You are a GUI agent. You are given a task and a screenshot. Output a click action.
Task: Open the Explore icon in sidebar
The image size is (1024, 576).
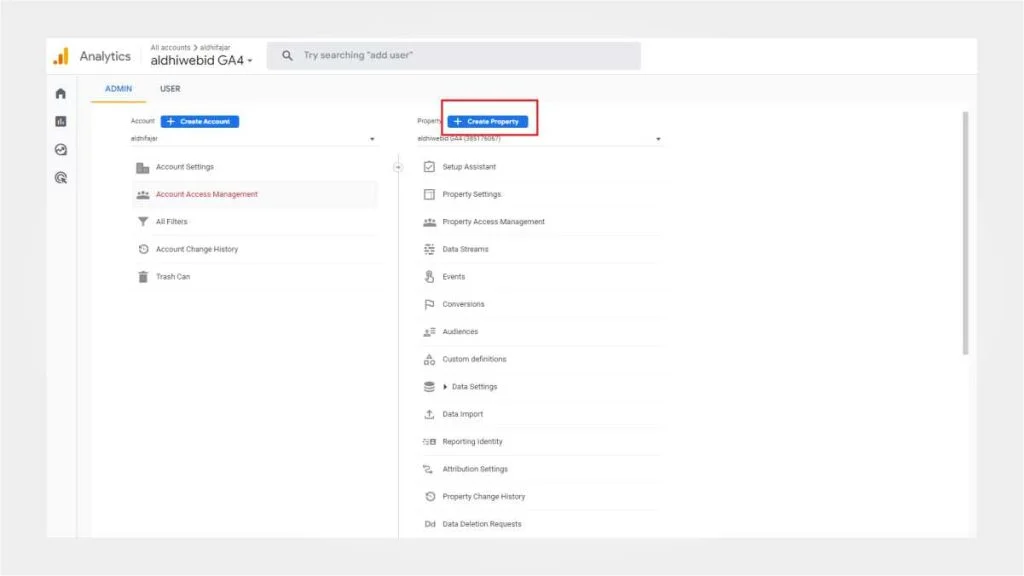(x=61, y=150)
